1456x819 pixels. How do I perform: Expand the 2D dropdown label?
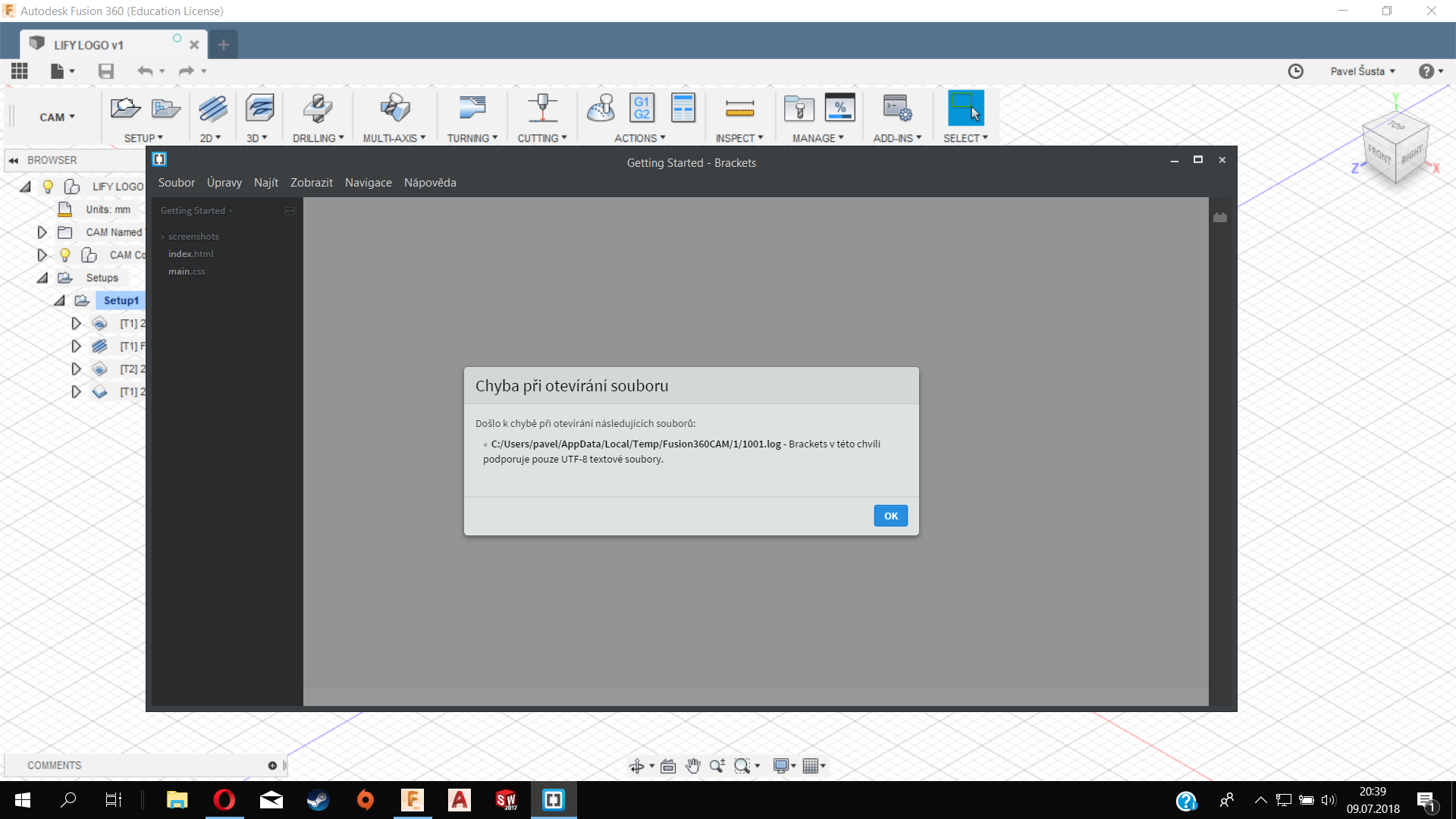(210, 138)
